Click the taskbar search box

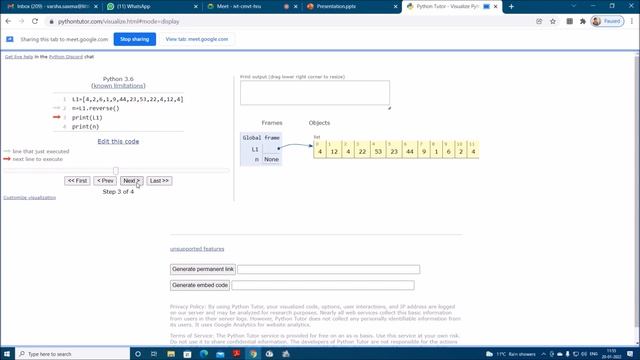73,354
